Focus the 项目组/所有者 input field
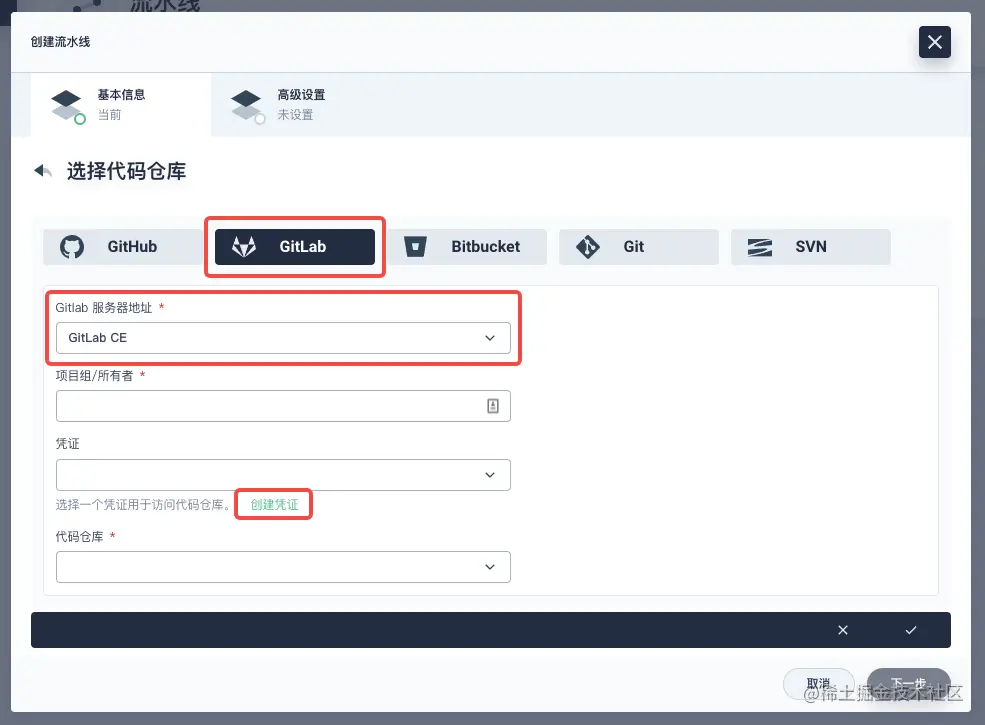985x725 pixels. tap(283, 406)
